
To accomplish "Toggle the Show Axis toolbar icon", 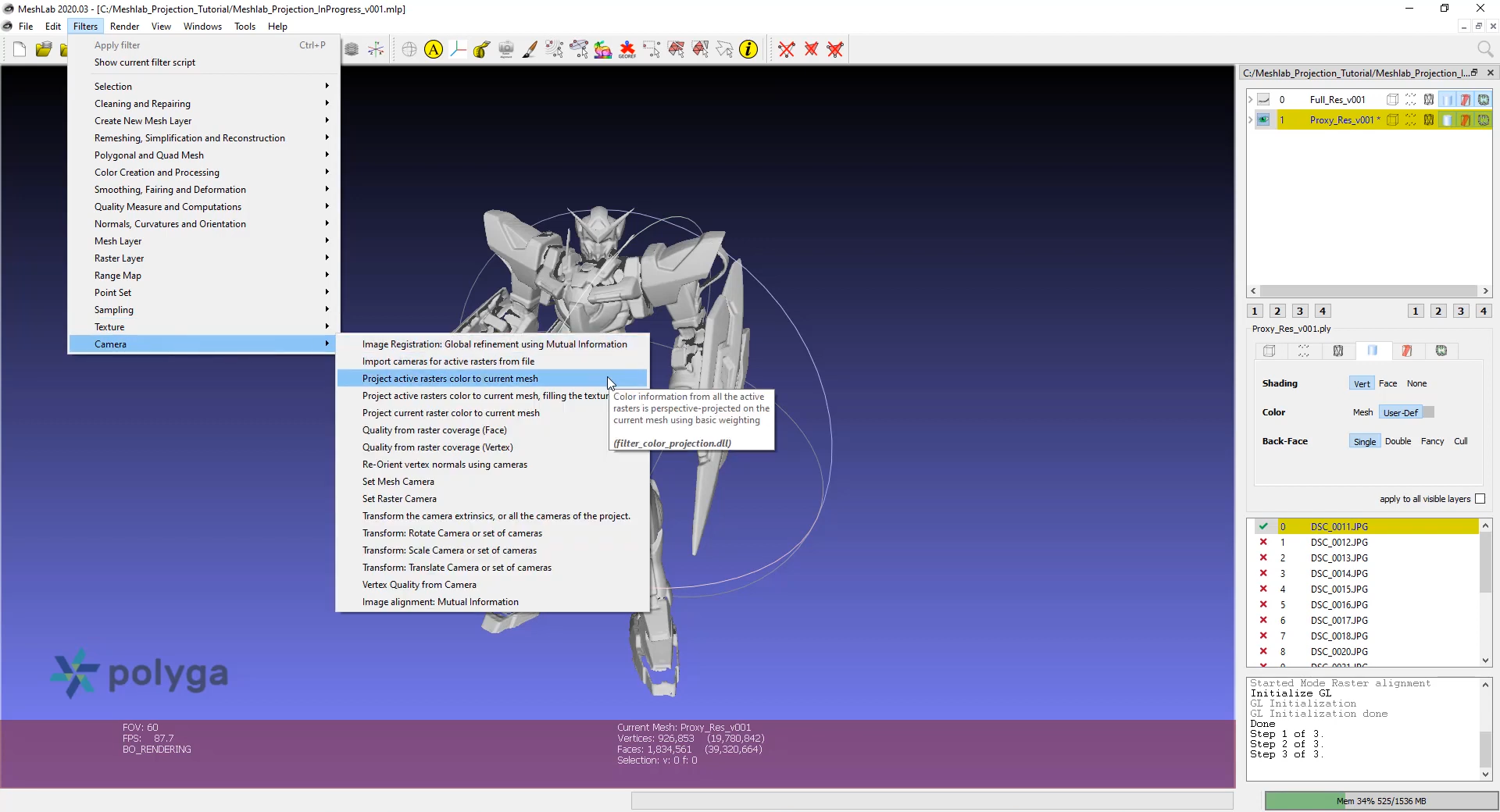I will click(376, 50).
